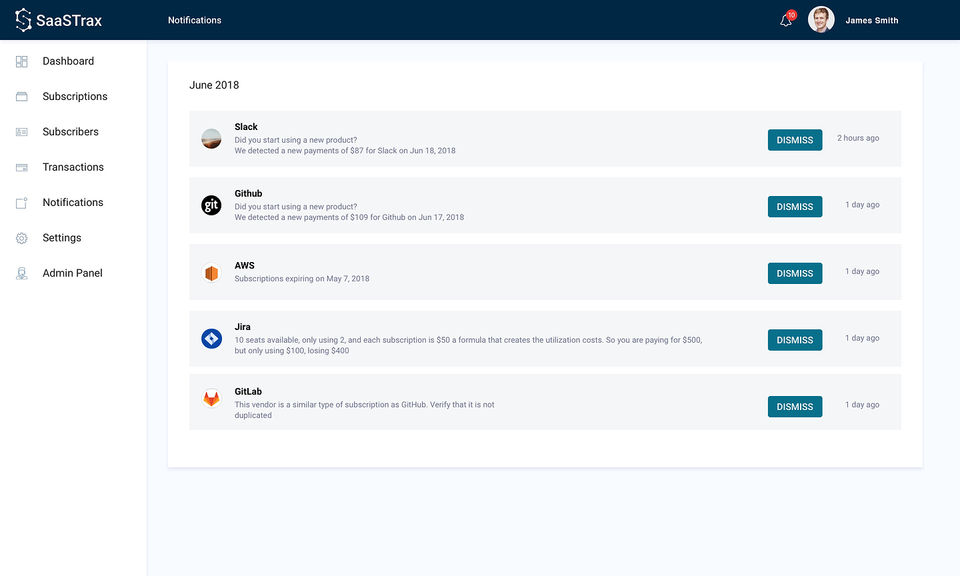Click the Github notification title
Screen dimensions: 960x576
pyautogui.click(x=248, y=193)
